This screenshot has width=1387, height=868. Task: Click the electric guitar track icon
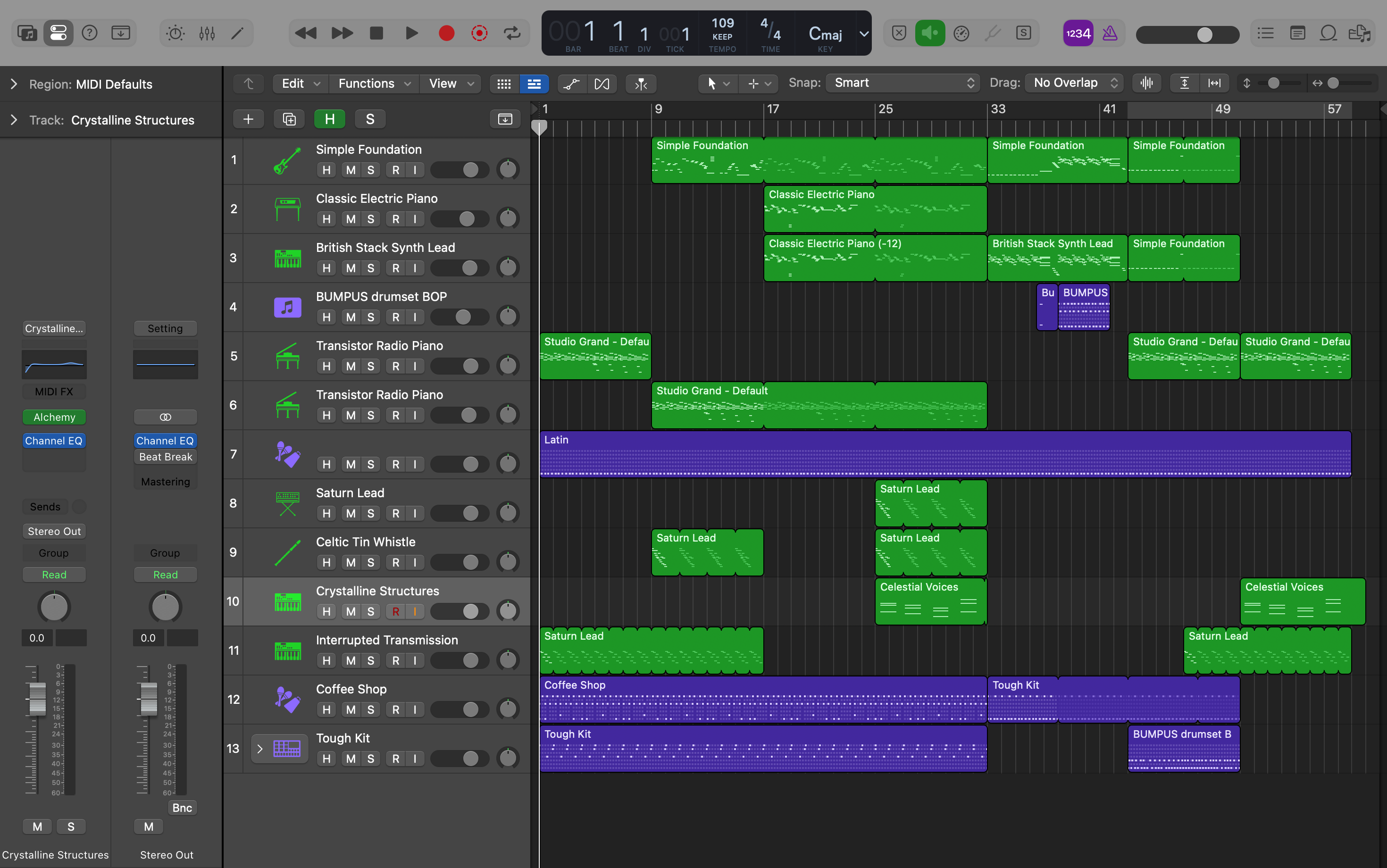click(x=287, y=160)
